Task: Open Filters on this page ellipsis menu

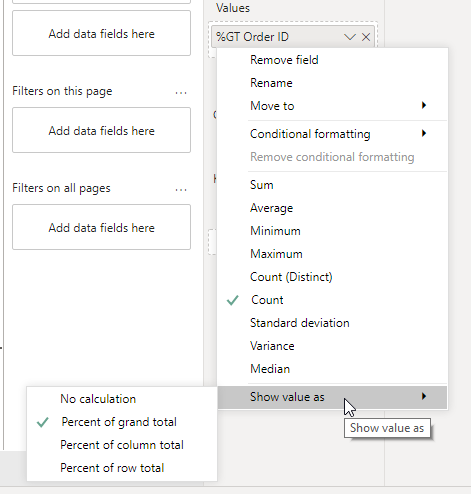Action: 181,93
